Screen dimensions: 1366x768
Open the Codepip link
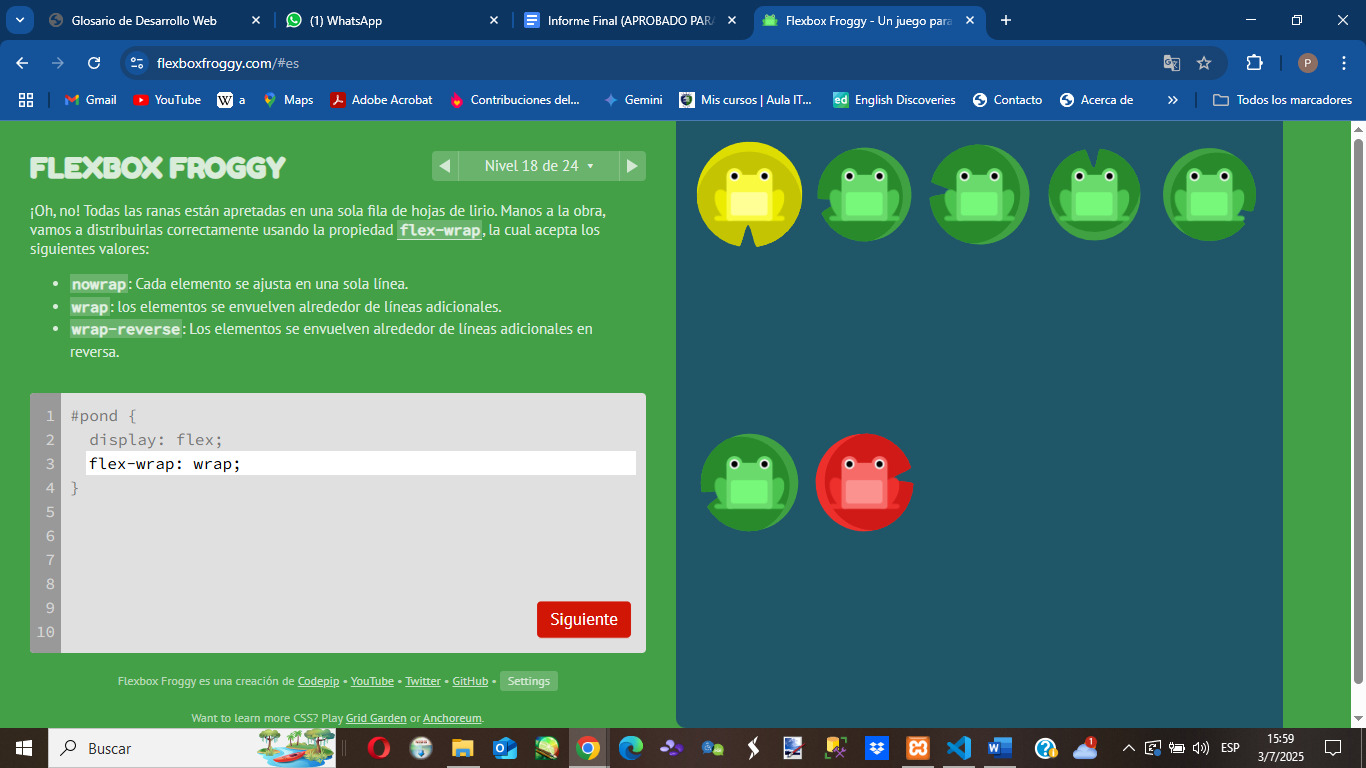click(x=318, y=681)
